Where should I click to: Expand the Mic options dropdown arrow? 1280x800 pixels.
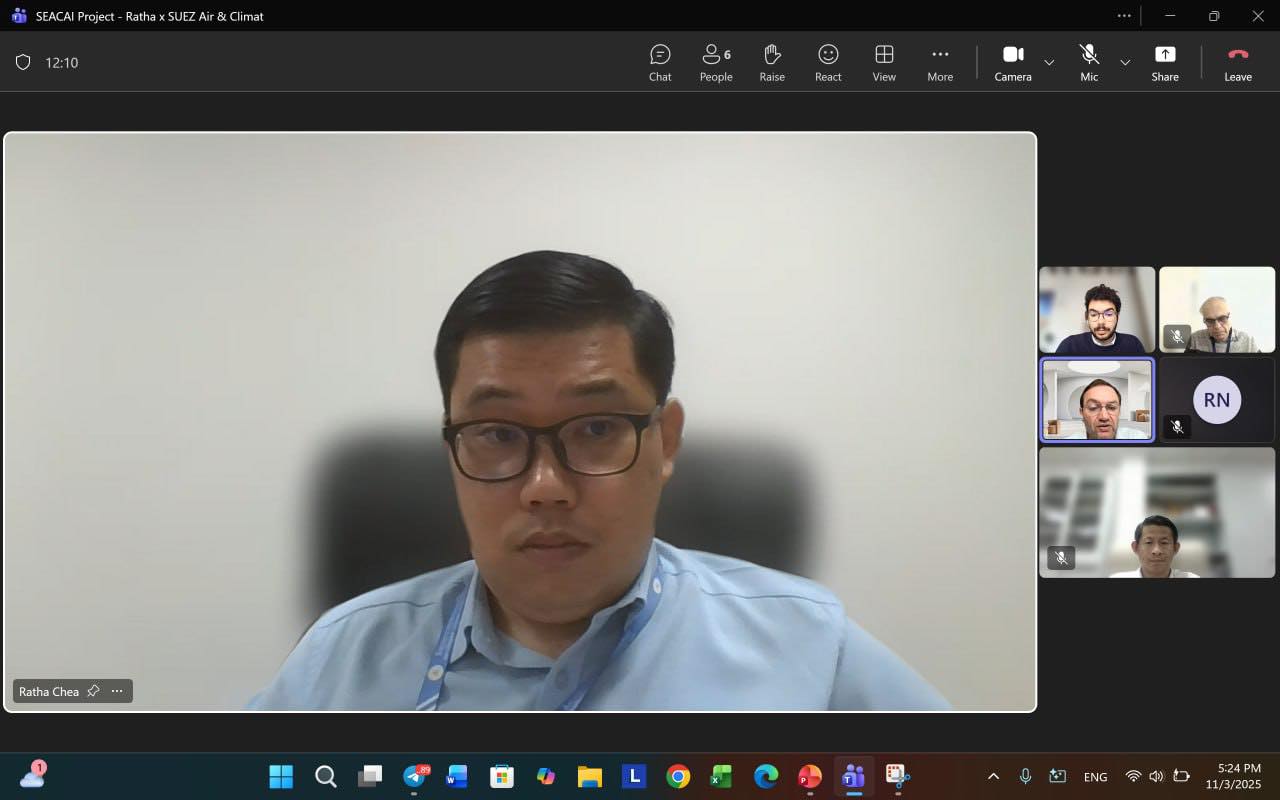point(1125,62)
